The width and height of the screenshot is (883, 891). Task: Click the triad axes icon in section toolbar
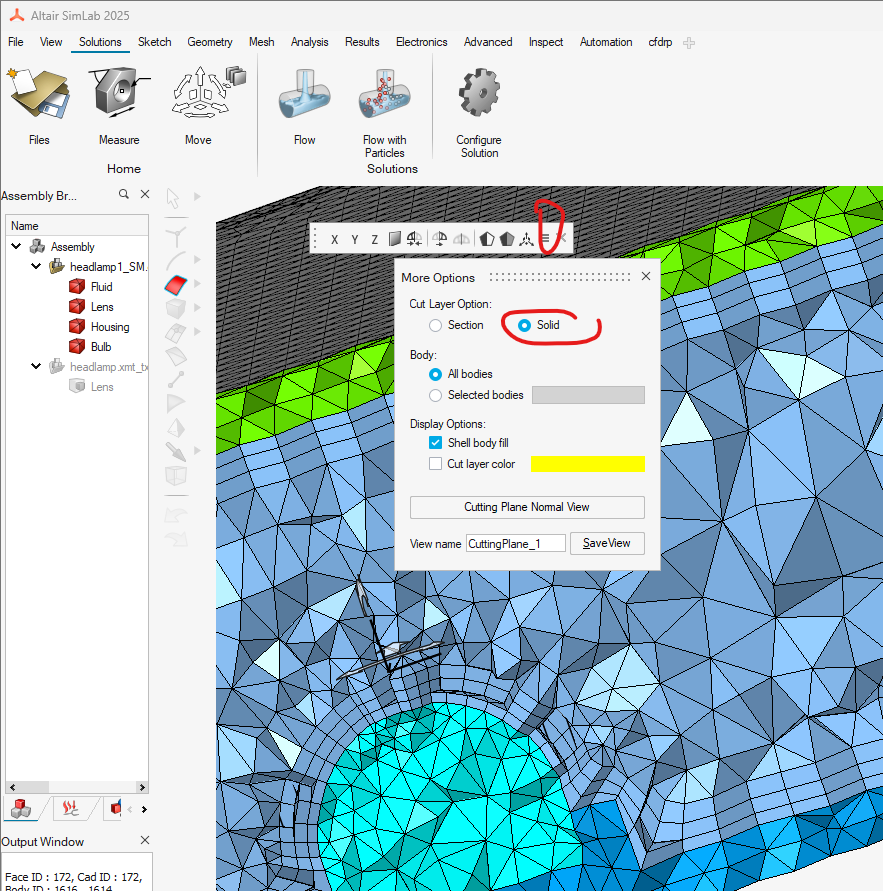click(526, 239)
